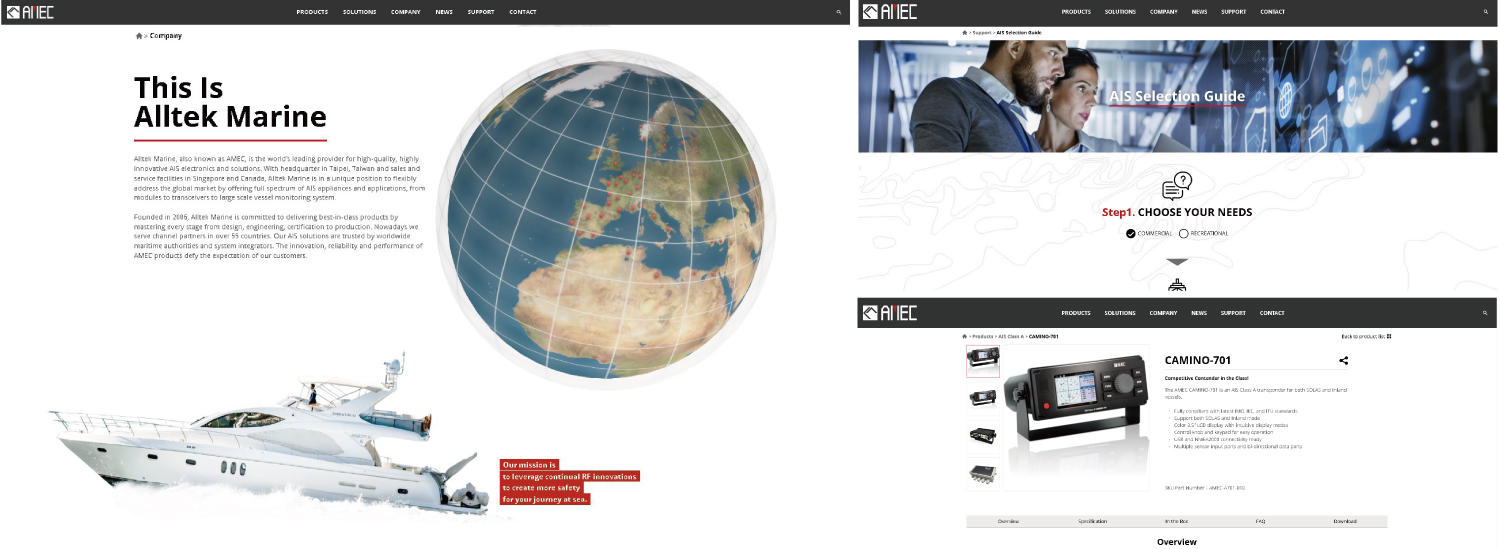Select second CAMINO-701 product thumbnail
The height and width of the screenshot is (549, 1500).
pyautogui.click(x=982, y=398)
